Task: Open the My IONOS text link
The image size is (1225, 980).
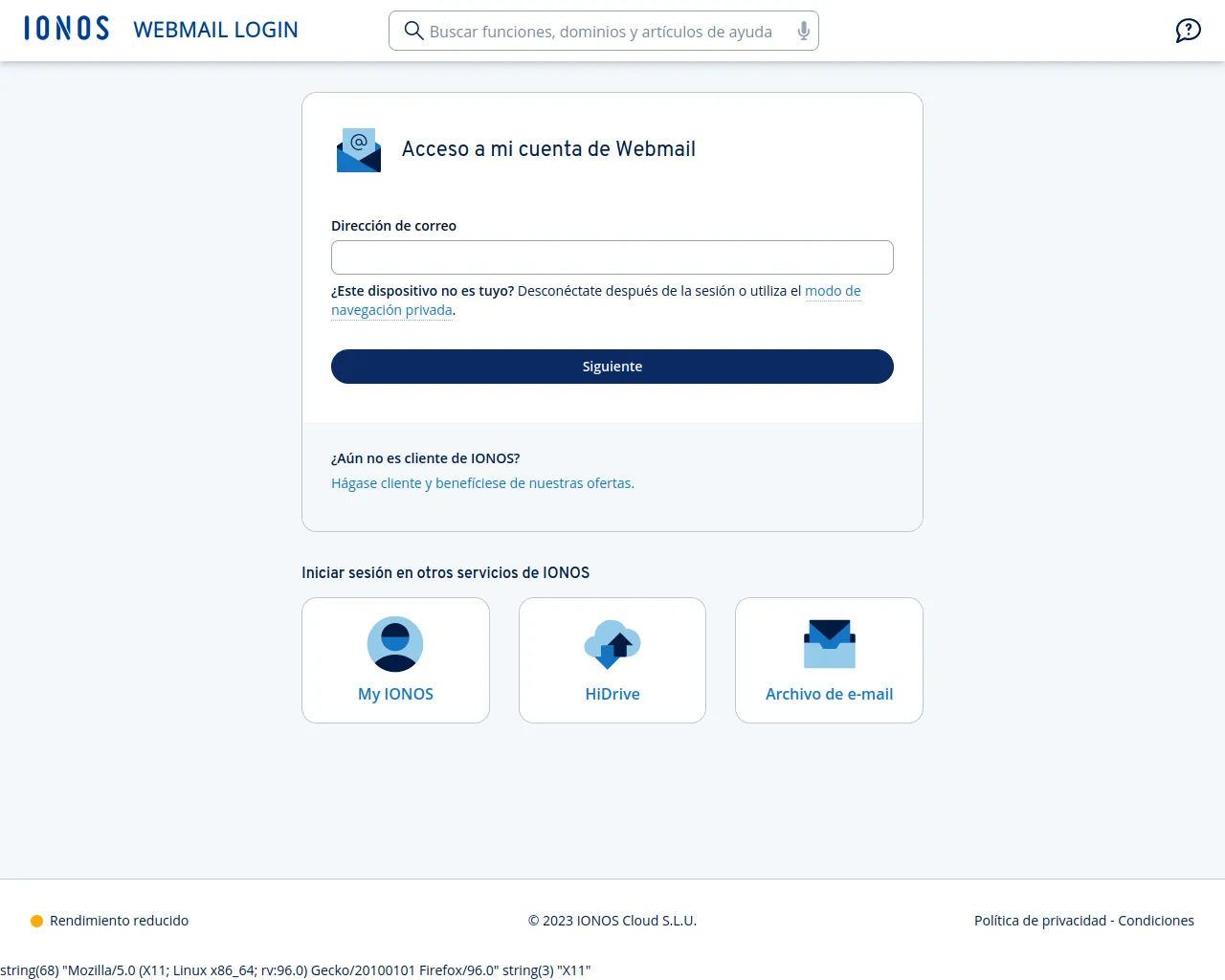Action: [395, 694]
